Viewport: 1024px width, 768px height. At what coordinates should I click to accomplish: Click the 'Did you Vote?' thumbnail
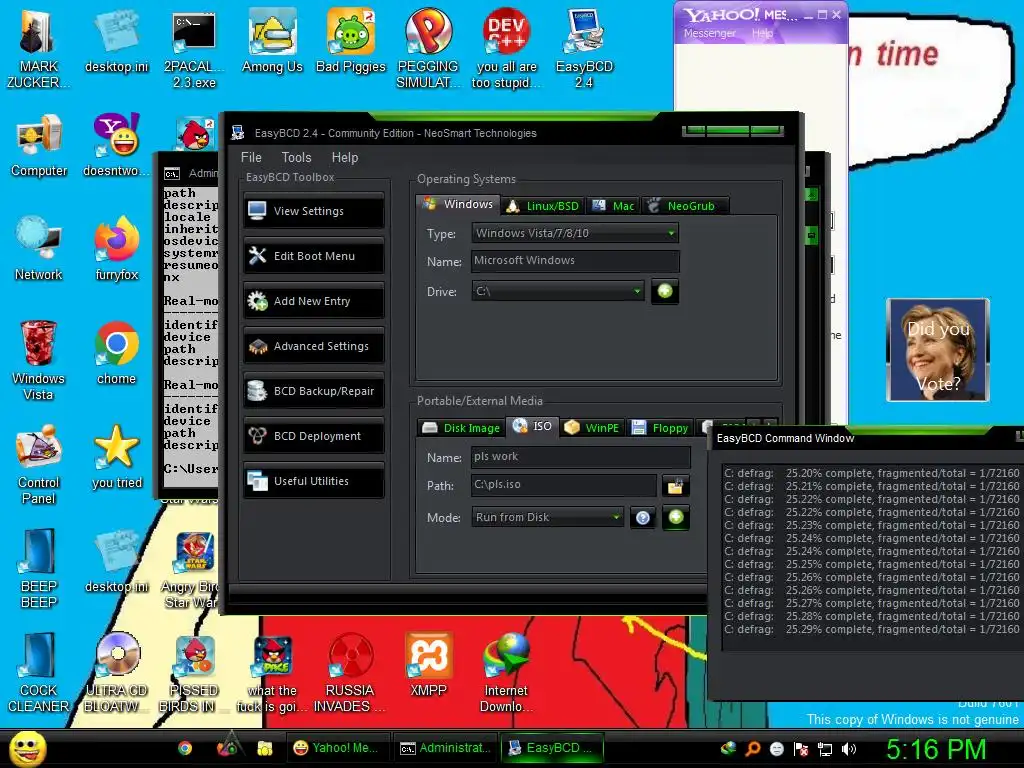click(x=938, y=350)
